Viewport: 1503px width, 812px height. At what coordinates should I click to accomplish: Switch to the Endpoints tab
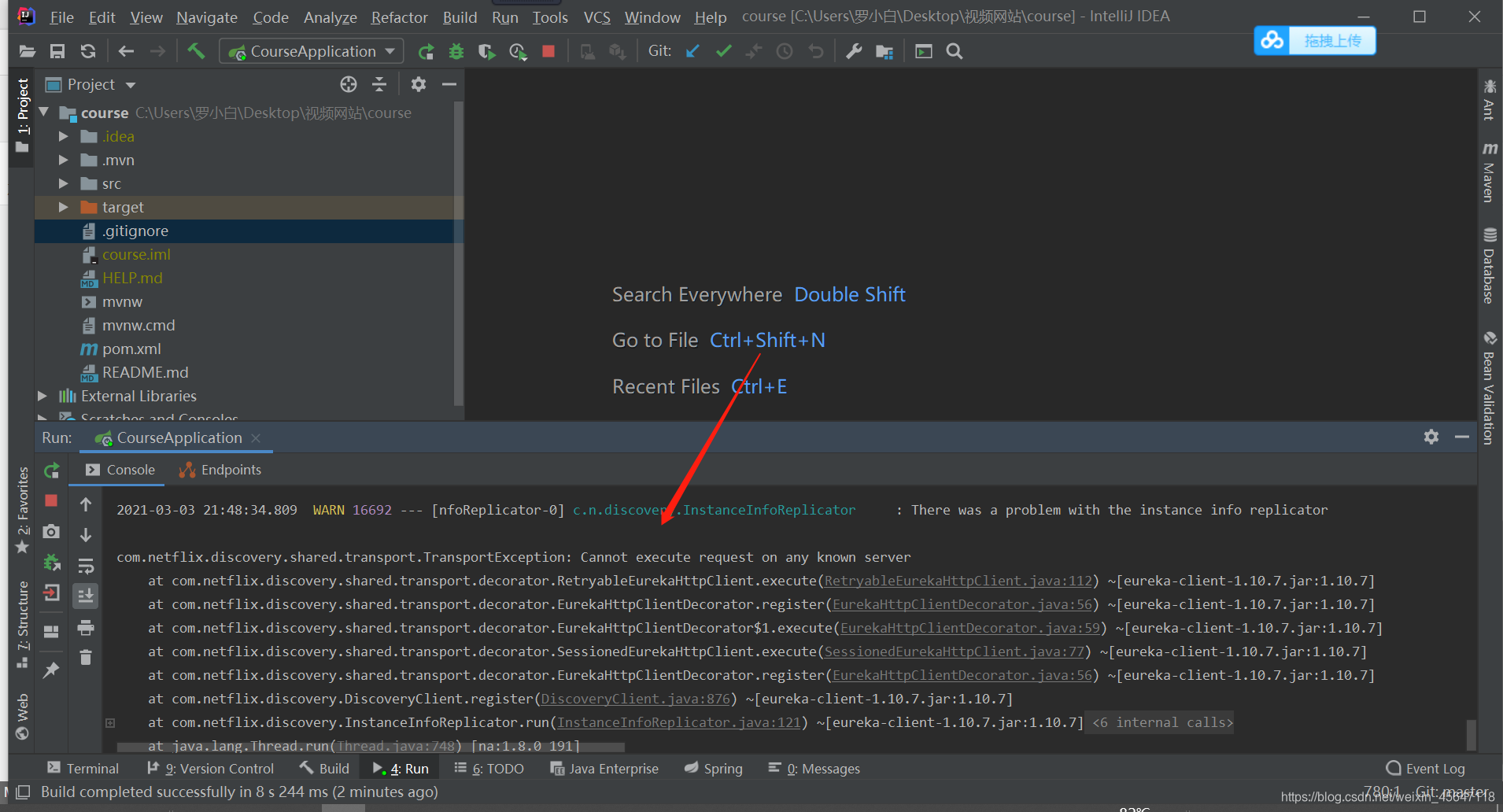pyautogui.click(x=220, y=470)
